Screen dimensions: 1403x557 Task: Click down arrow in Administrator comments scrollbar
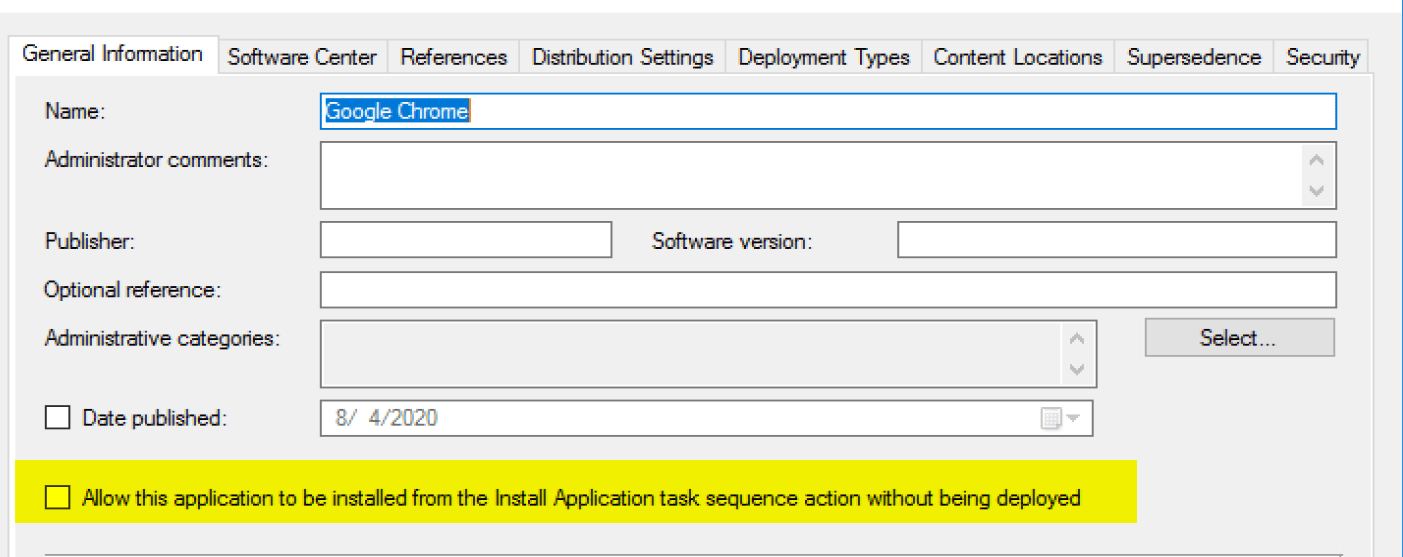1318,190
